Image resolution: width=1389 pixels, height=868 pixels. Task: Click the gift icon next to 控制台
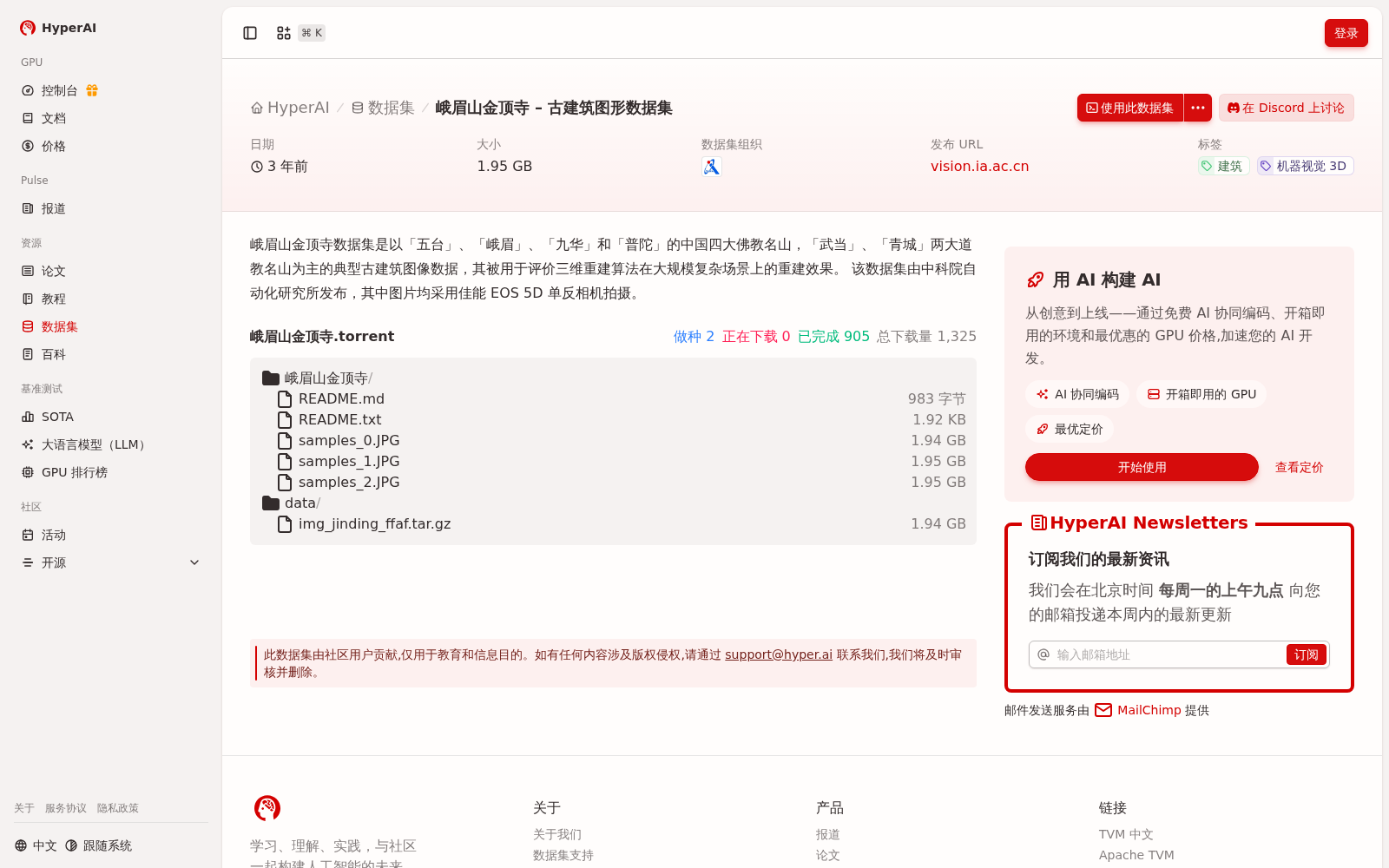tap(92, 90)
